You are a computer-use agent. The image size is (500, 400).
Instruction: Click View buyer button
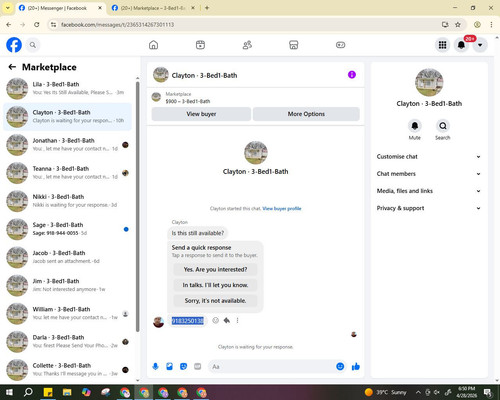pos(201,114)
